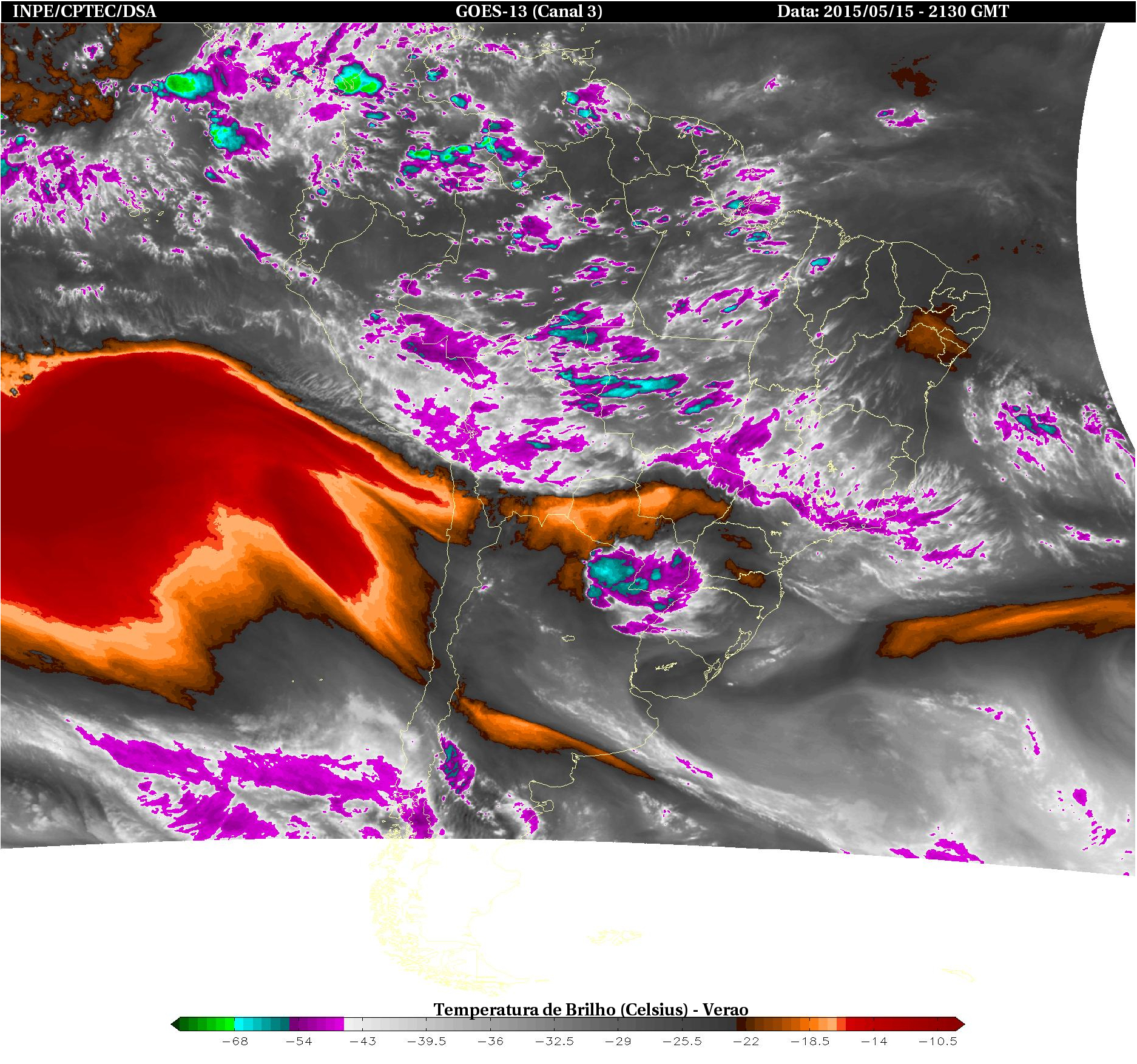Click the colorbar's right arrow tip
The width and height of the screenshot is (1137, 1064).
[960, 1025]
